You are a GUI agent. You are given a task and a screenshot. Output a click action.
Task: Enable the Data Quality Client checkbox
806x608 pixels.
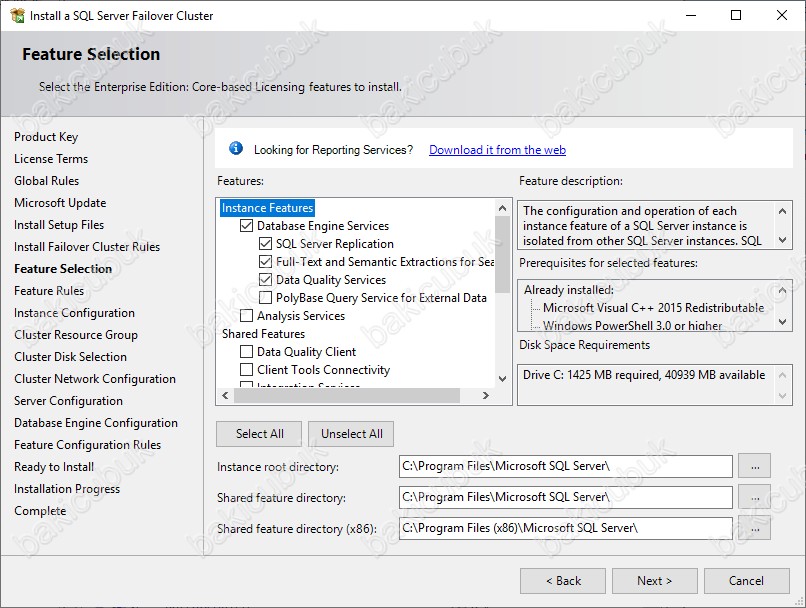pyautogui.click(x=247, y=352)
